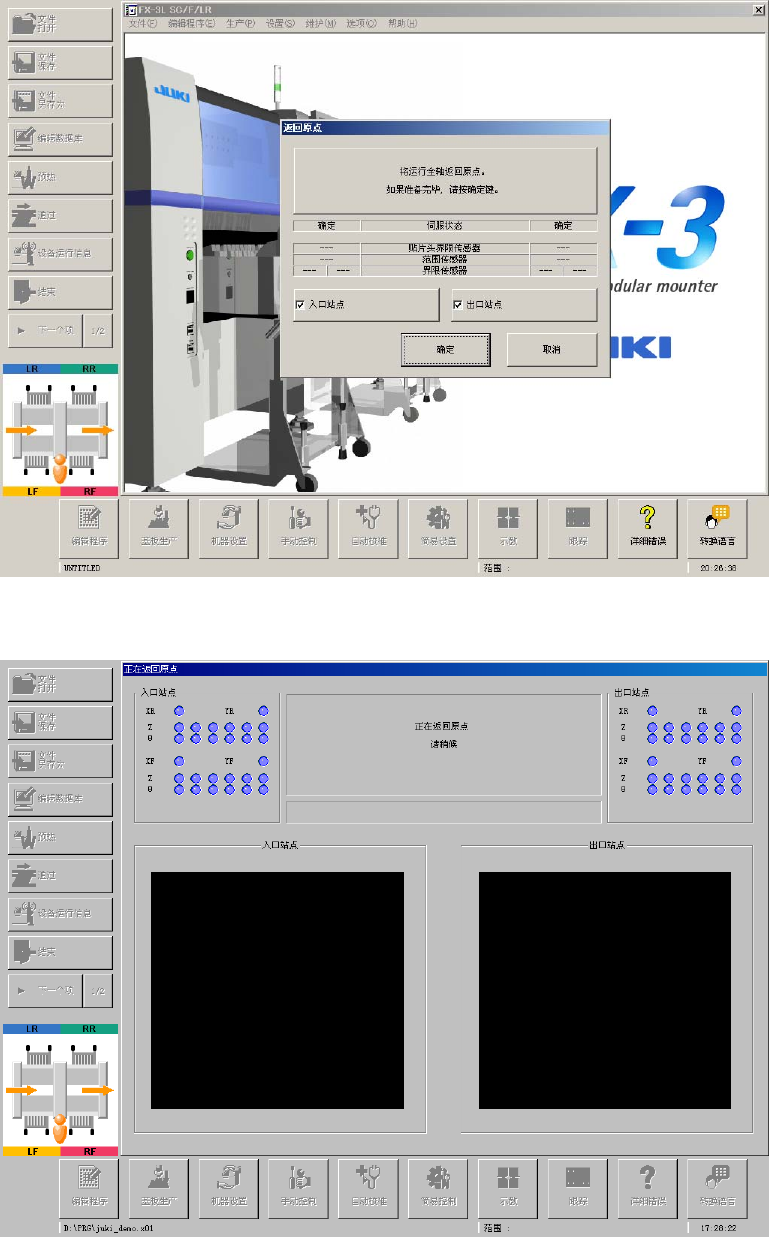The height and width of the screenshot is (1237, 769).
Task: Open Edit Database (编辑数据库) in returning-to-origin screen sidebar
Action: point(60,798)
